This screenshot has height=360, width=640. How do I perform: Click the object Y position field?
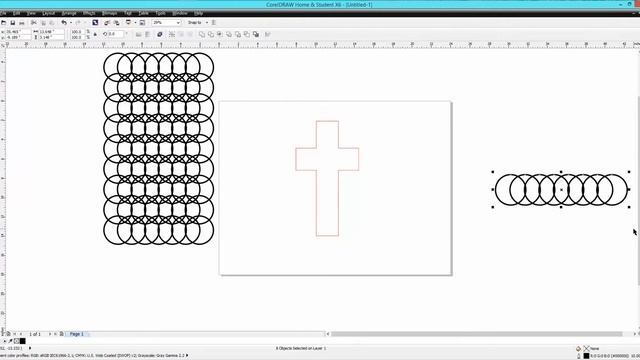point(18,37)
